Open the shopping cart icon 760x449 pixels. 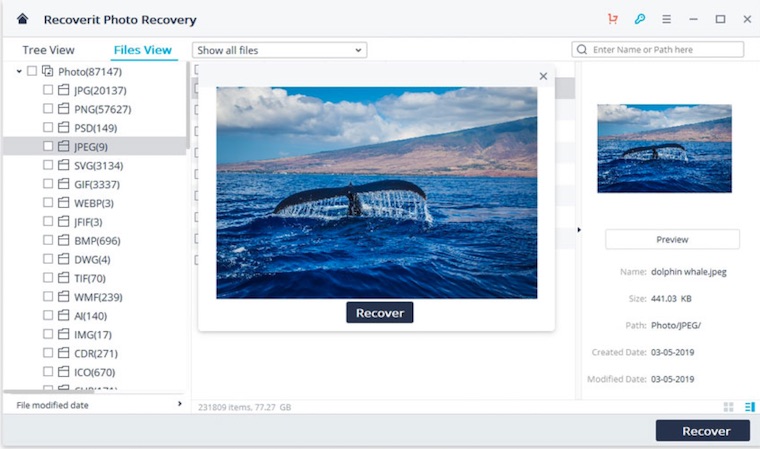612,19
